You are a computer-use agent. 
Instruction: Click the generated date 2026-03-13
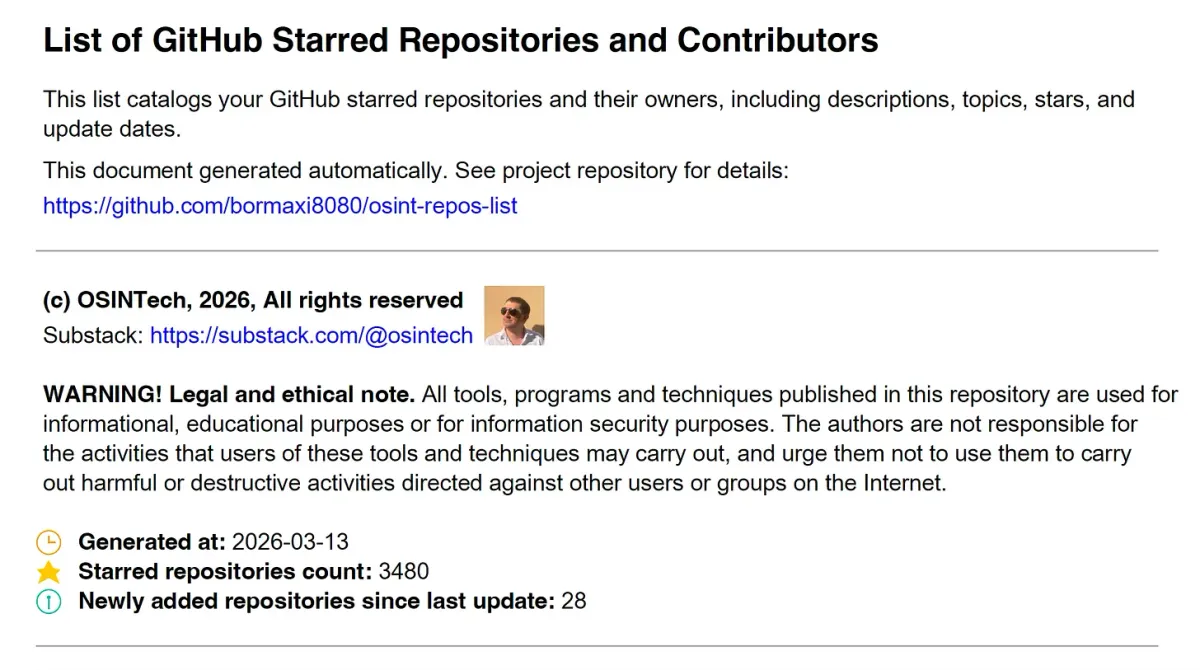point(290,542)
